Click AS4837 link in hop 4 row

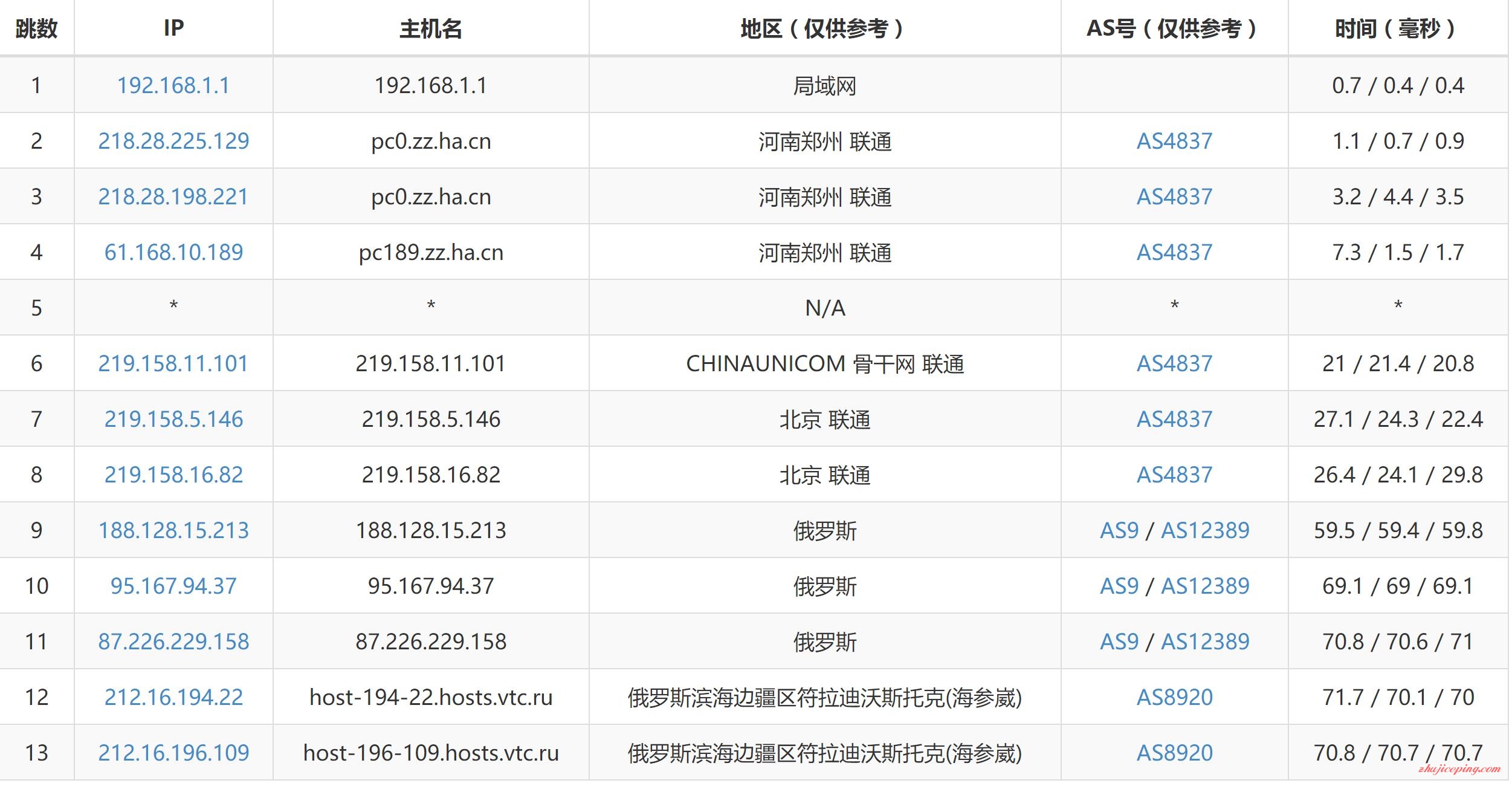point(1174,252)
